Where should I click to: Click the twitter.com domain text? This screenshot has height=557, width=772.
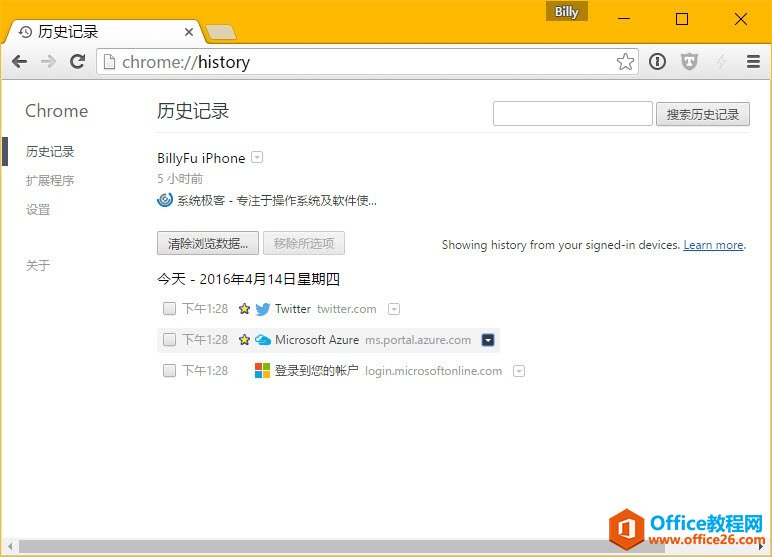[x=347, y=309]
